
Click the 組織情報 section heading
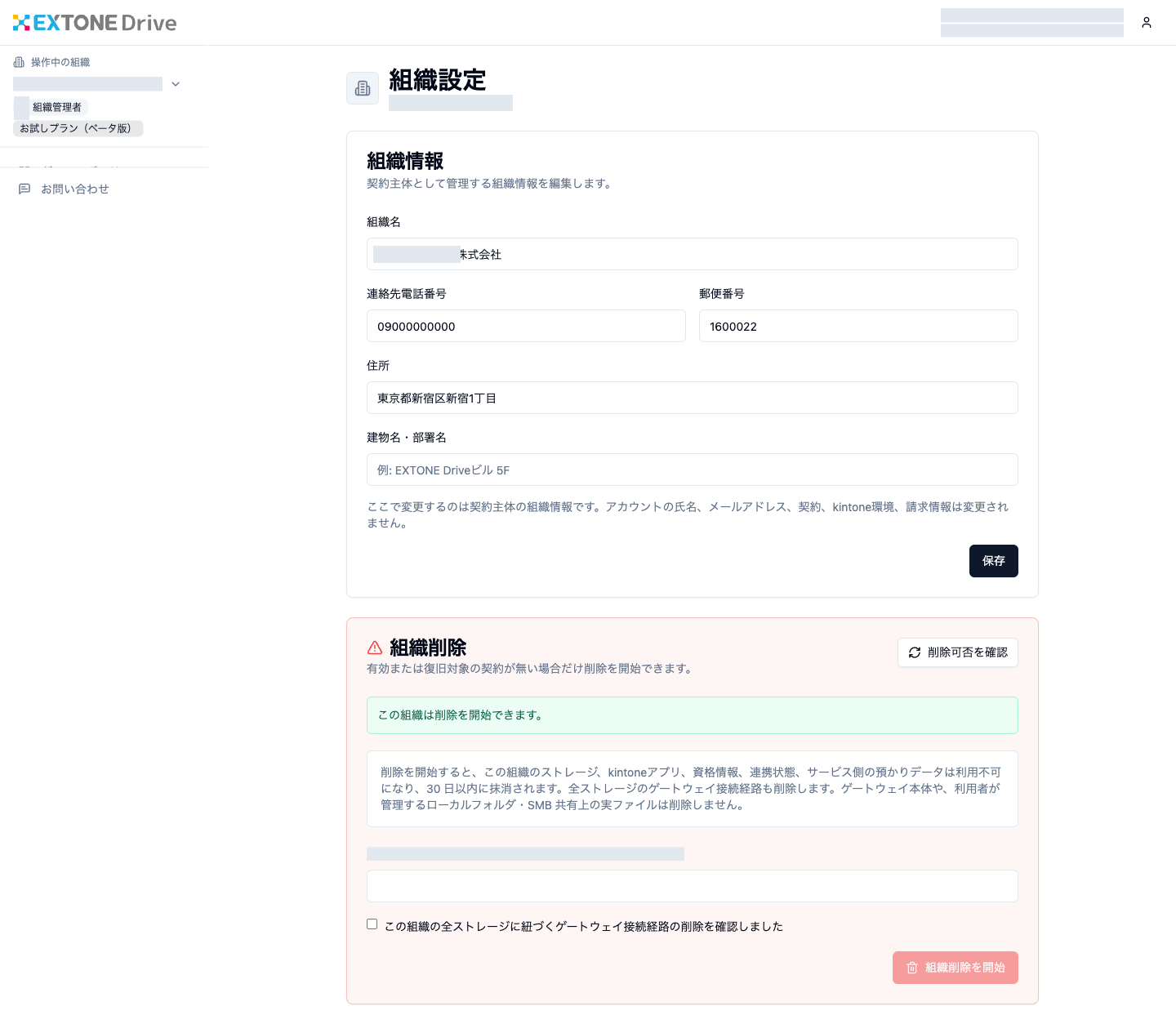coord(405,161)
